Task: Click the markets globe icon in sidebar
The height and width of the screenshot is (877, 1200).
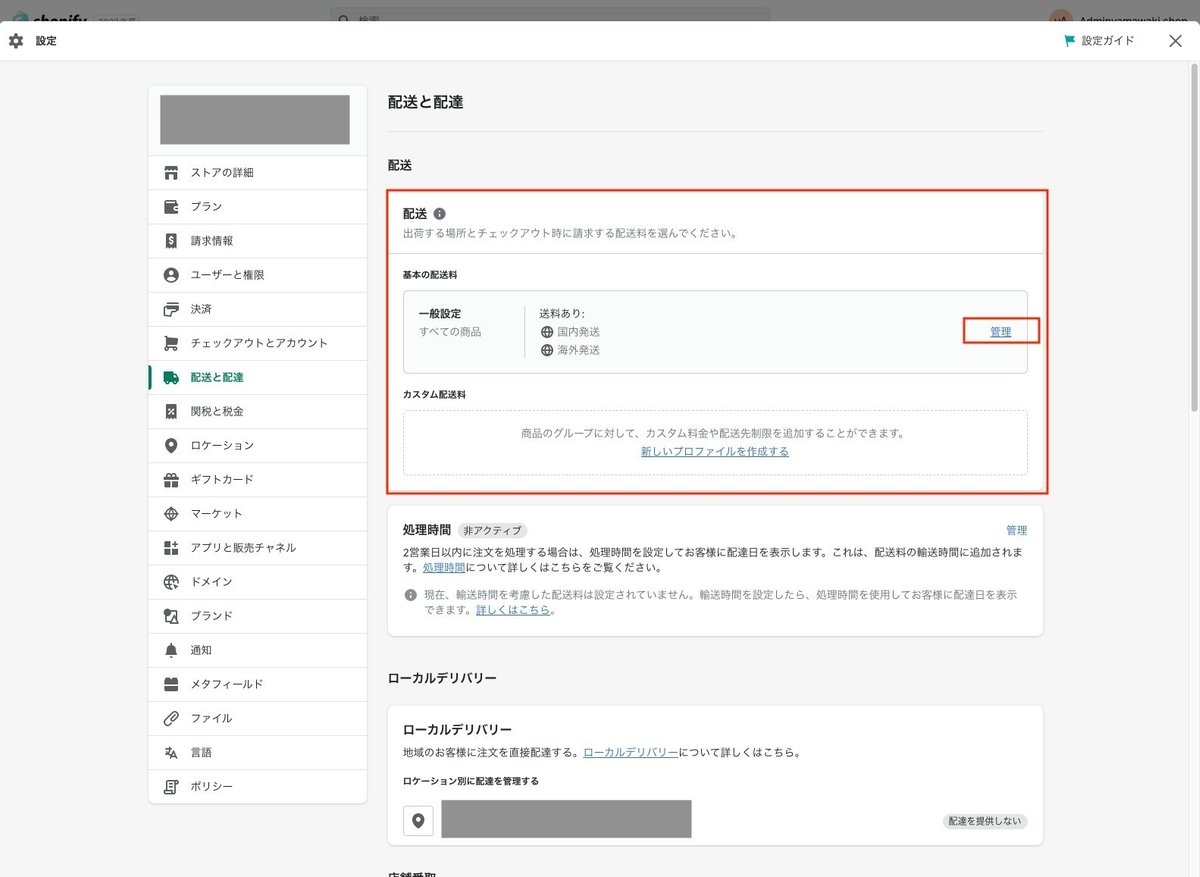Action: coord(171,513)
